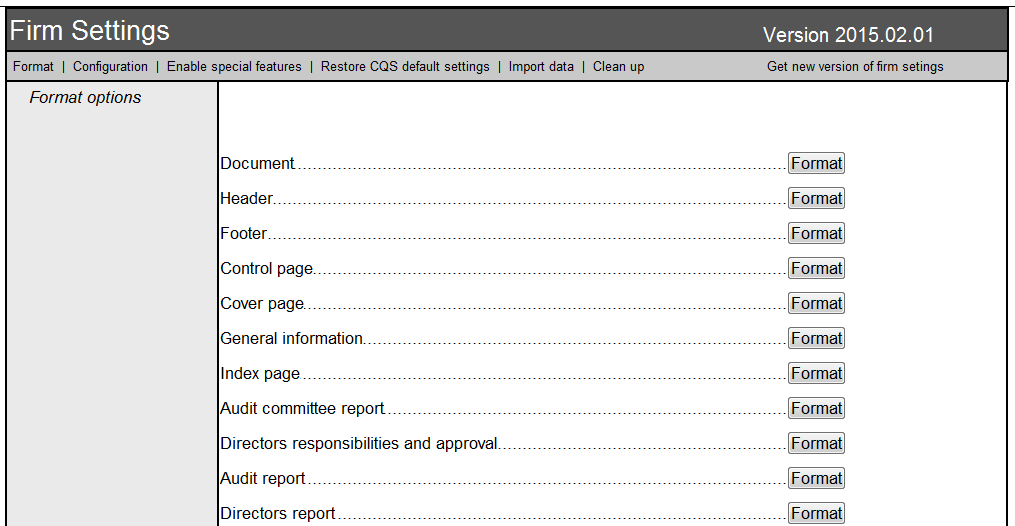The height and width of the screenshot is (526, 1015).
Task: Format Directors responsibilities and approval
Action: tap(816, 444)
